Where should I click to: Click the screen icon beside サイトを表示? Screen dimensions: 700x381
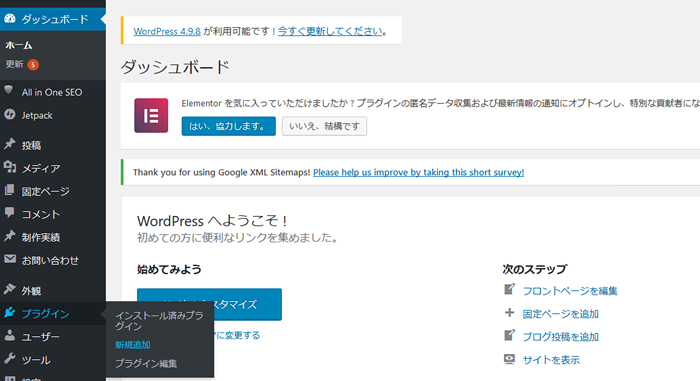(509, 359)
